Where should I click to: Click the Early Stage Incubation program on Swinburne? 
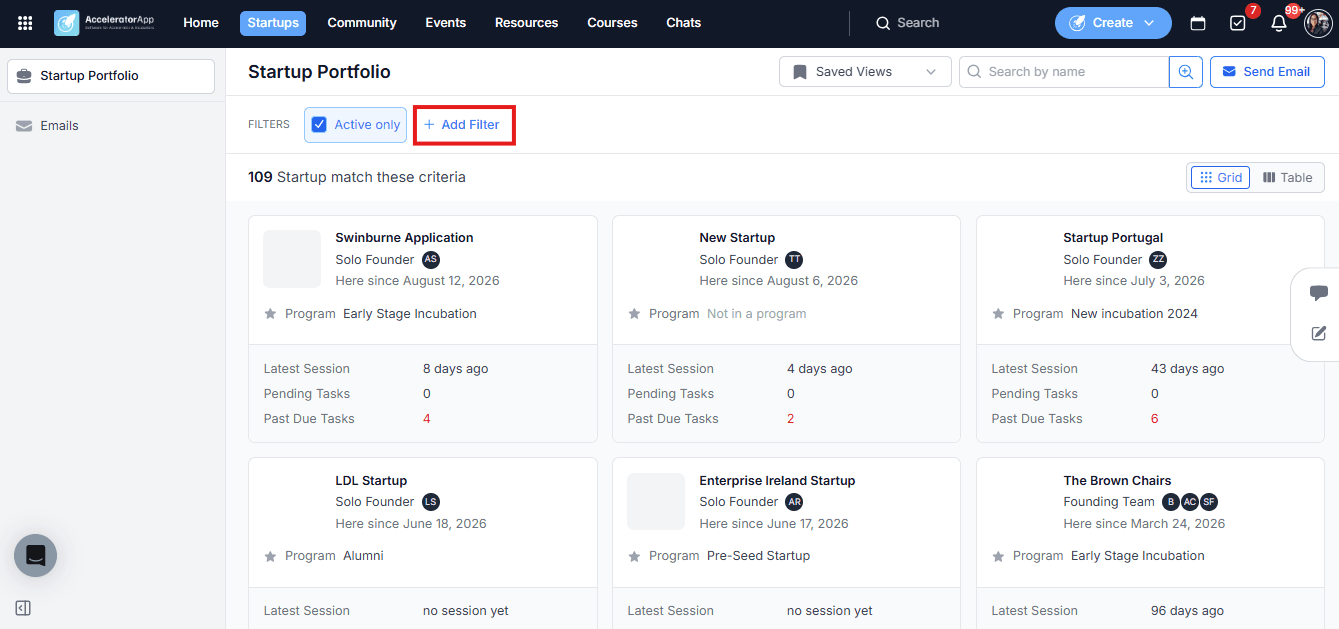[x=410, y=314]
